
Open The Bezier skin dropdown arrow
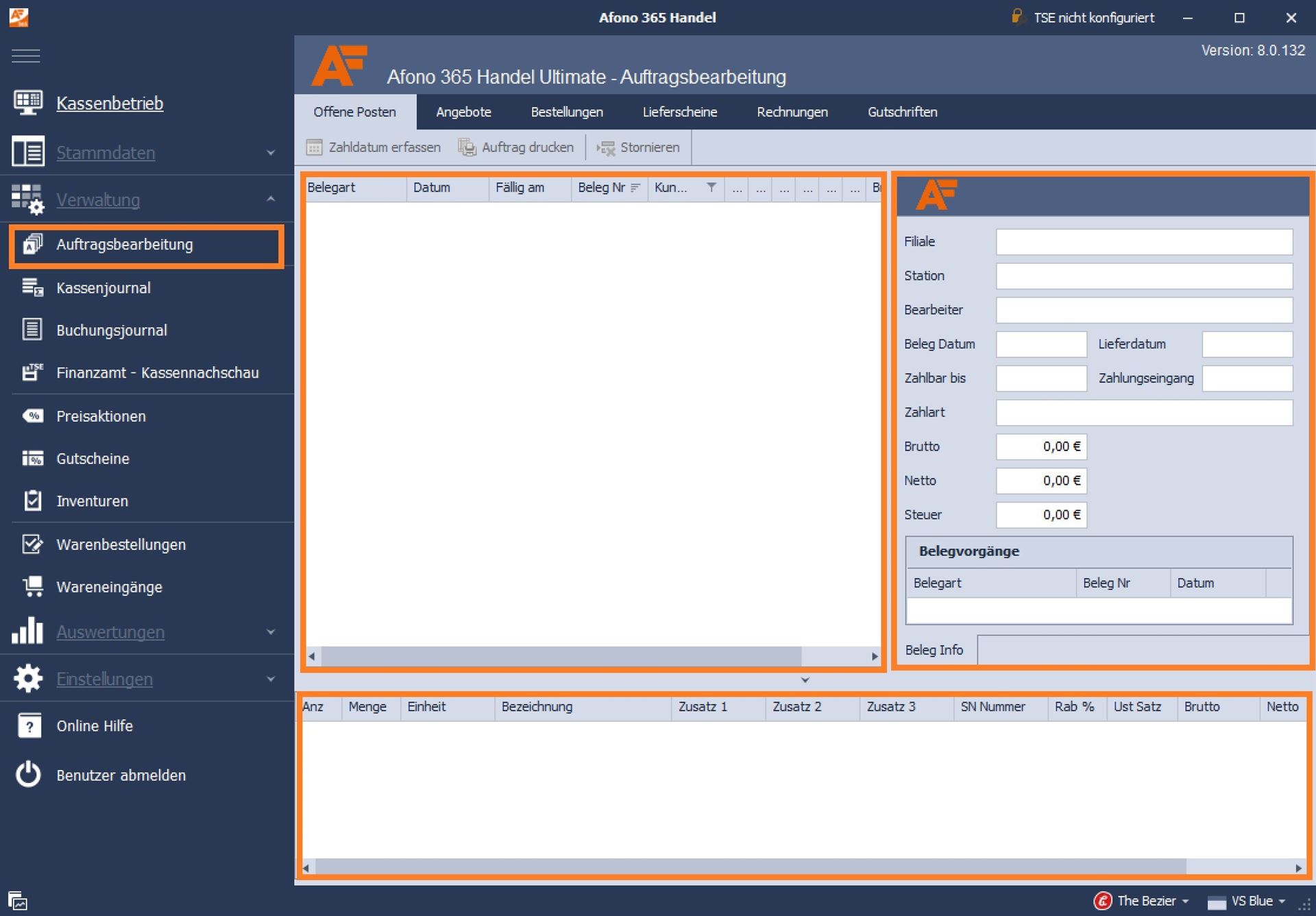[1185, 902]
